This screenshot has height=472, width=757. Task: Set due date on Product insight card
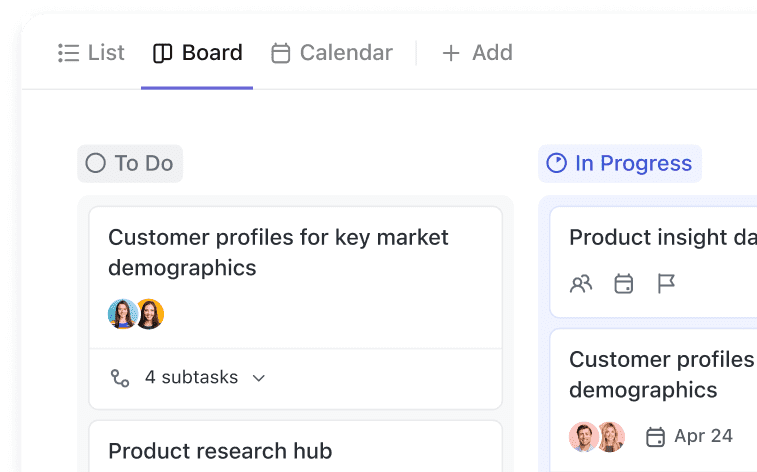pyautogui.click(x=623, y=284)
